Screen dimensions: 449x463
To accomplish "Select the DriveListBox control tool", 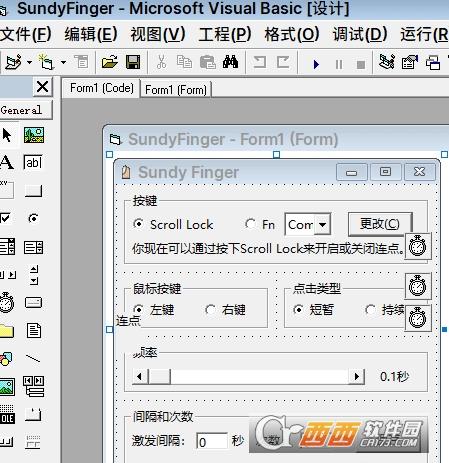I will (x=33, y=302).
